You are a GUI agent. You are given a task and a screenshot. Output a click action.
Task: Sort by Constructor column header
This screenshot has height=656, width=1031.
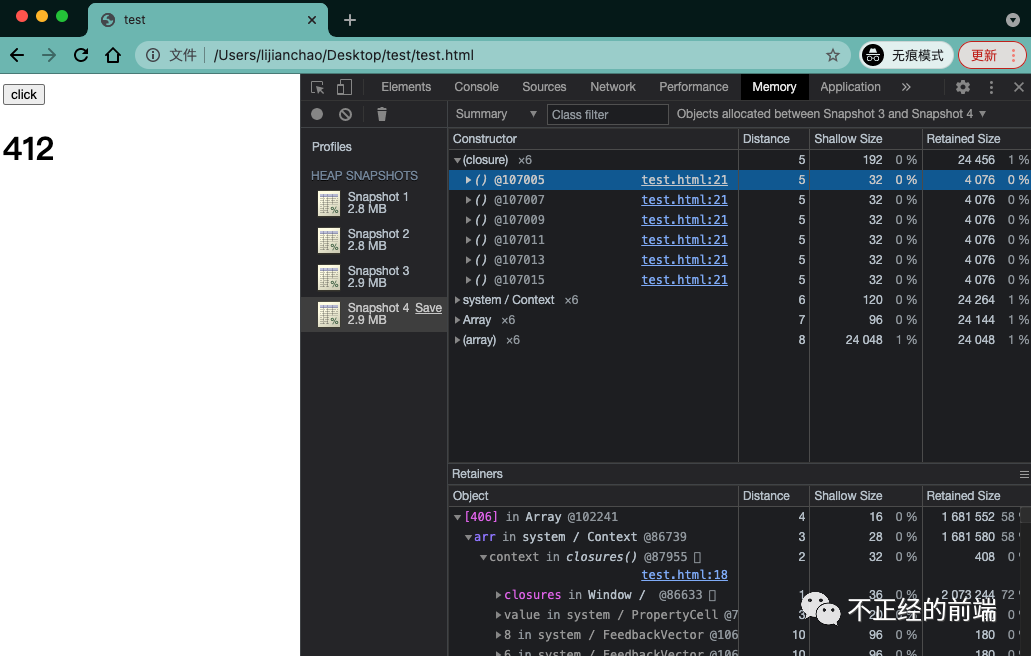click(593, 139)
